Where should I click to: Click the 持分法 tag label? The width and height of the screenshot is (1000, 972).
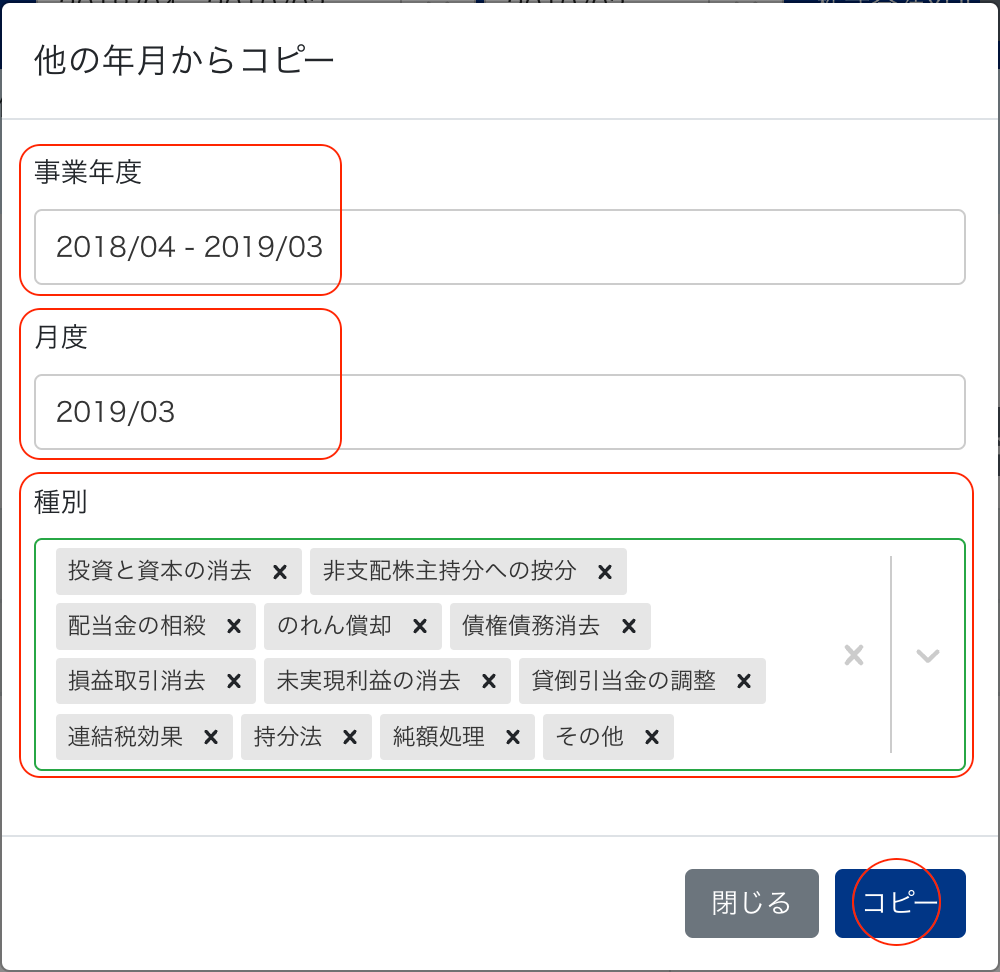(x=288, y=738)
